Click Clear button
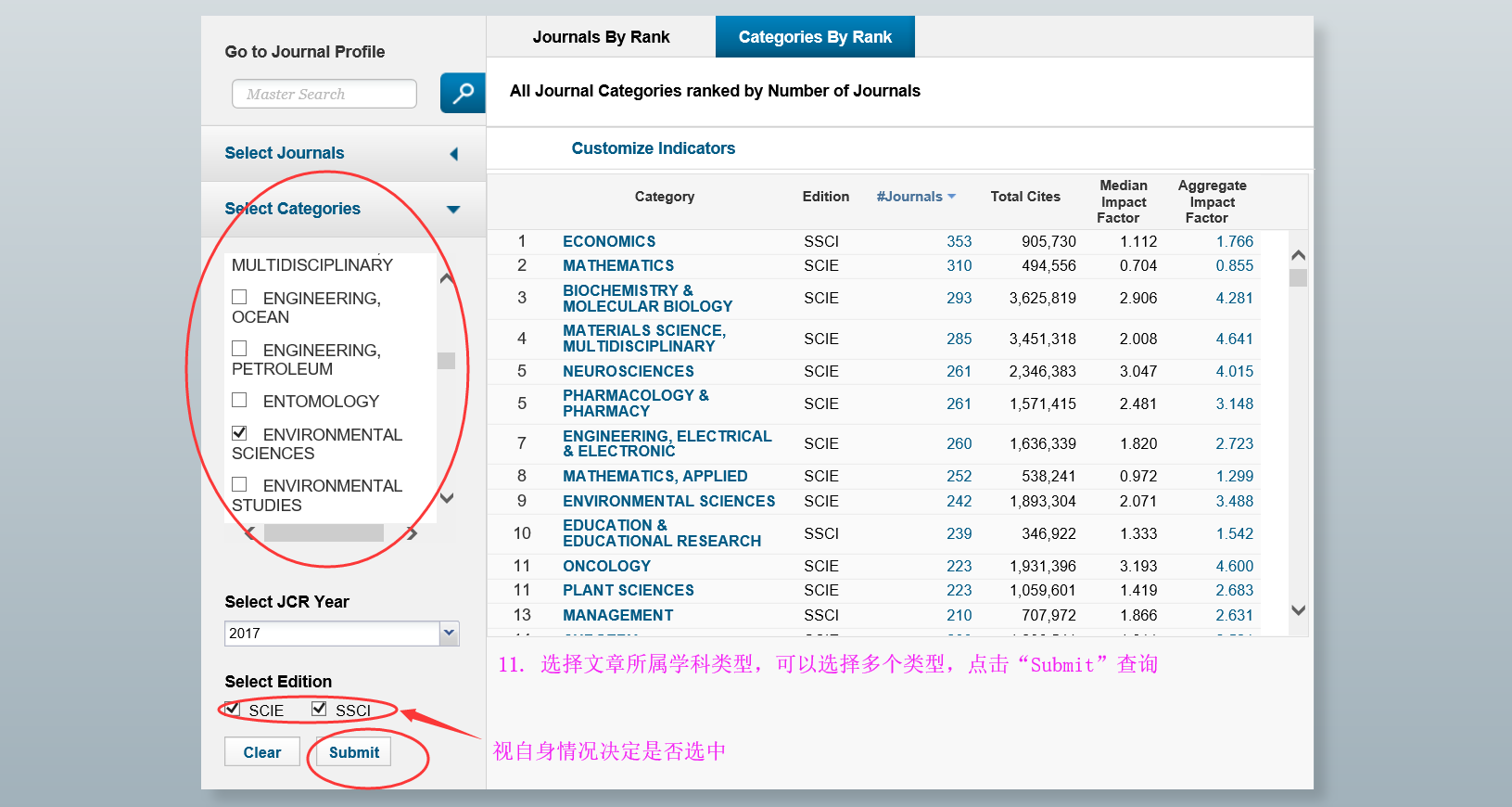The width and height of the screenshot is (1512, 807). [x=262, y=752]
